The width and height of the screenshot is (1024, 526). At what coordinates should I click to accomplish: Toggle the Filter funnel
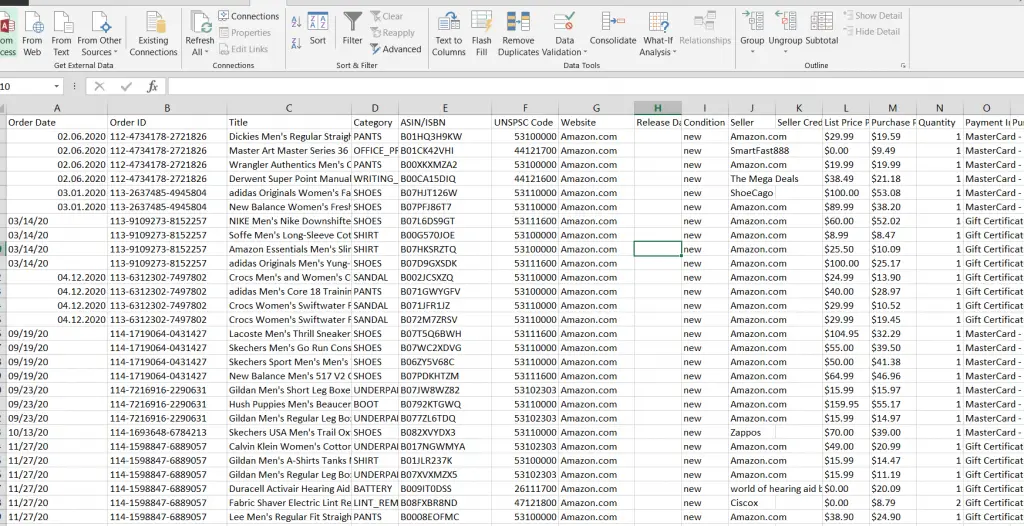pyautogui.click(x=353, y=29)
